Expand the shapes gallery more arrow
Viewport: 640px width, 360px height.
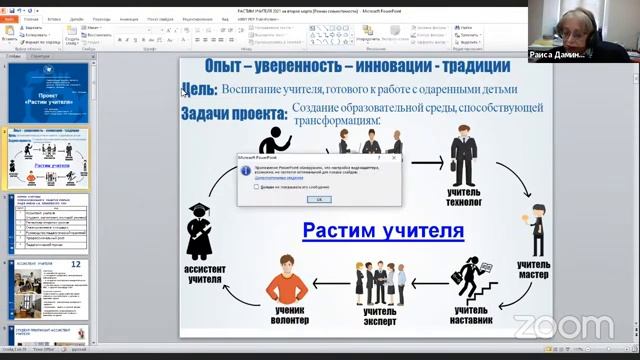click(352, 42)
